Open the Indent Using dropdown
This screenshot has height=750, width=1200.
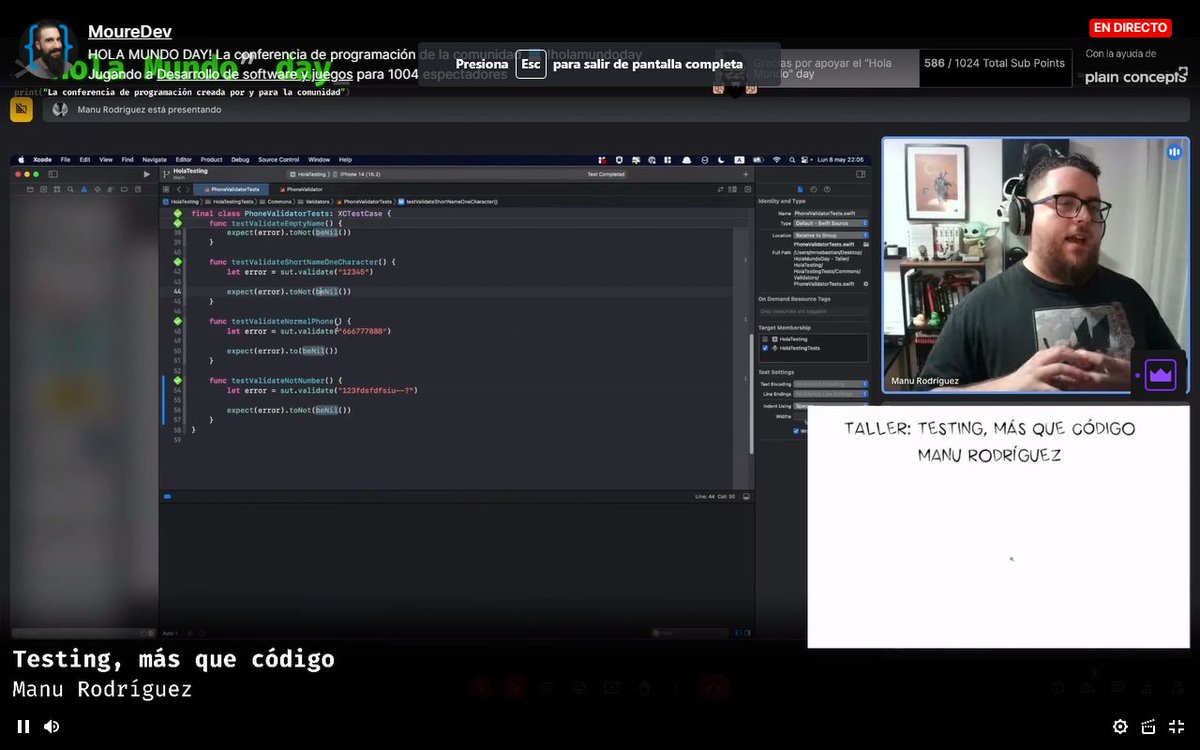pyautogui.click(x=831, y=406)
